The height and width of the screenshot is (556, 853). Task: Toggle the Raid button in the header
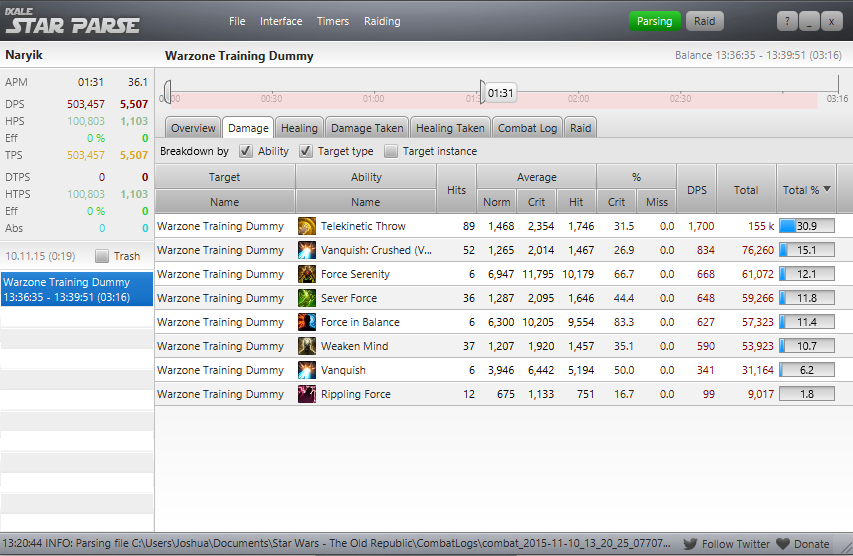[704, 21]
